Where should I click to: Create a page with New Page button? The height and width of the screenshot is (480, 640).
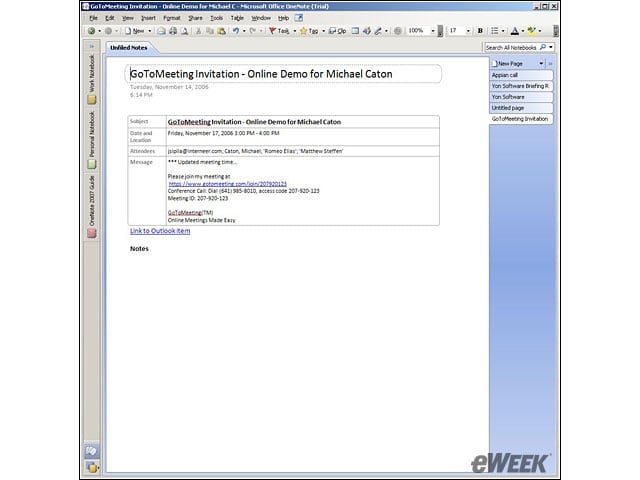pyautogui.click(x=507, y=64)
